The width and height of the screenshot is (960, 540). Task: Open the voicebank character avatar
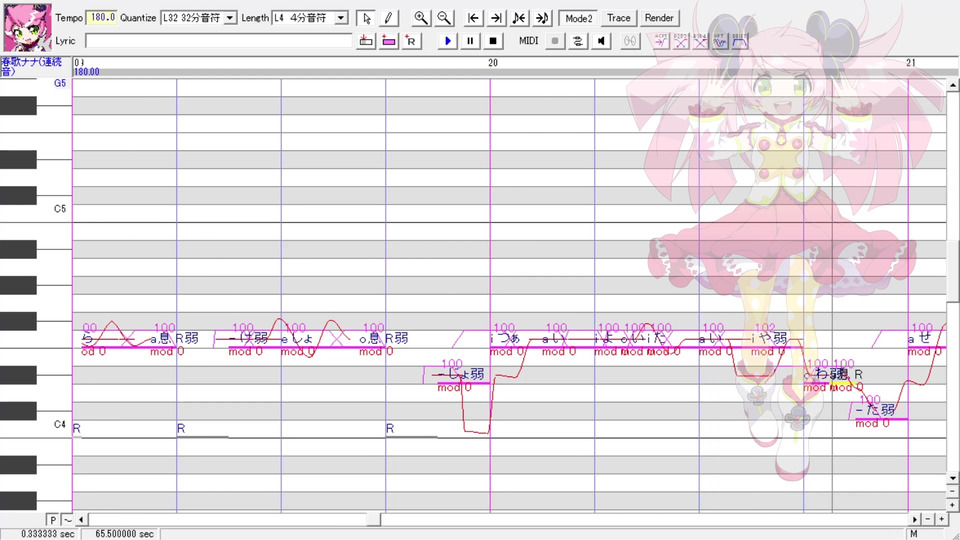point(28,29)
